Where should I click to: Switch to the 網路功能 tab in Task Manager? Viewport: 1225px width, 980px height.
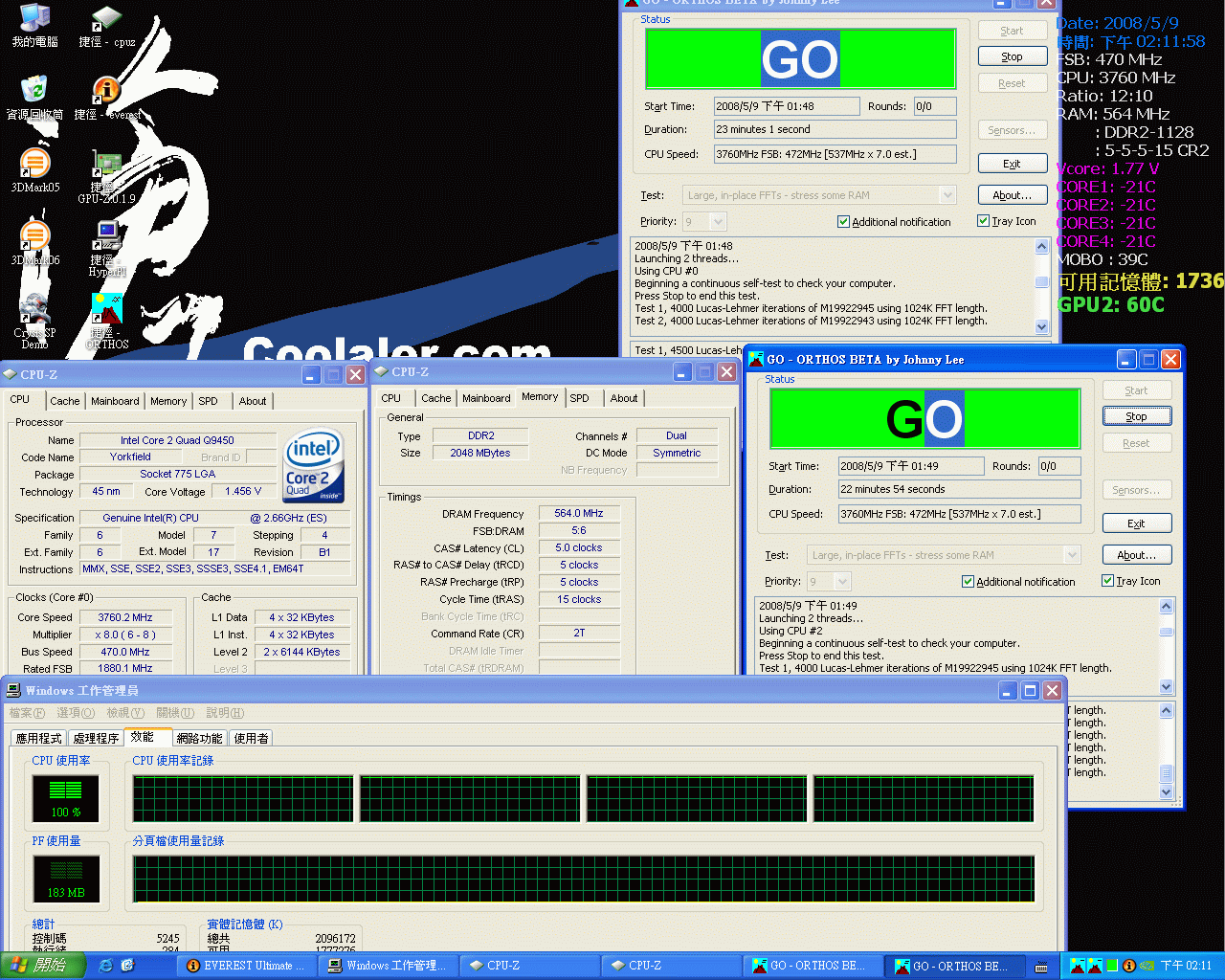[199, 738]
